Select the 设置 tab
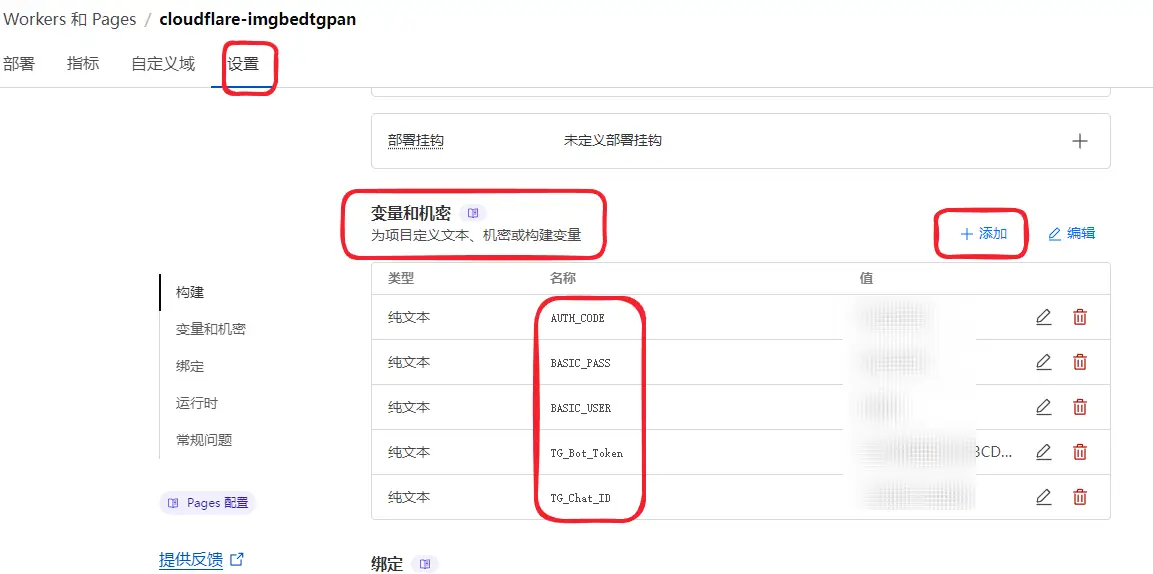 click(243, 64)
